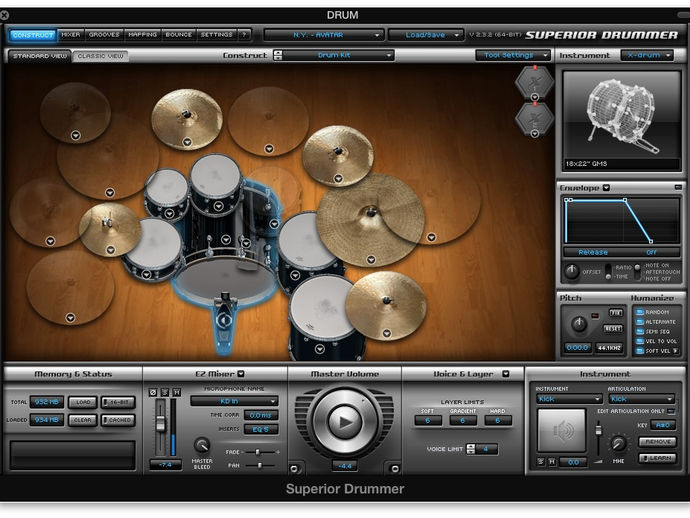The height and width of the screenshot is (518, 690).
Task: Switch to the Mapping tab
Action: [x=143, y=34]
